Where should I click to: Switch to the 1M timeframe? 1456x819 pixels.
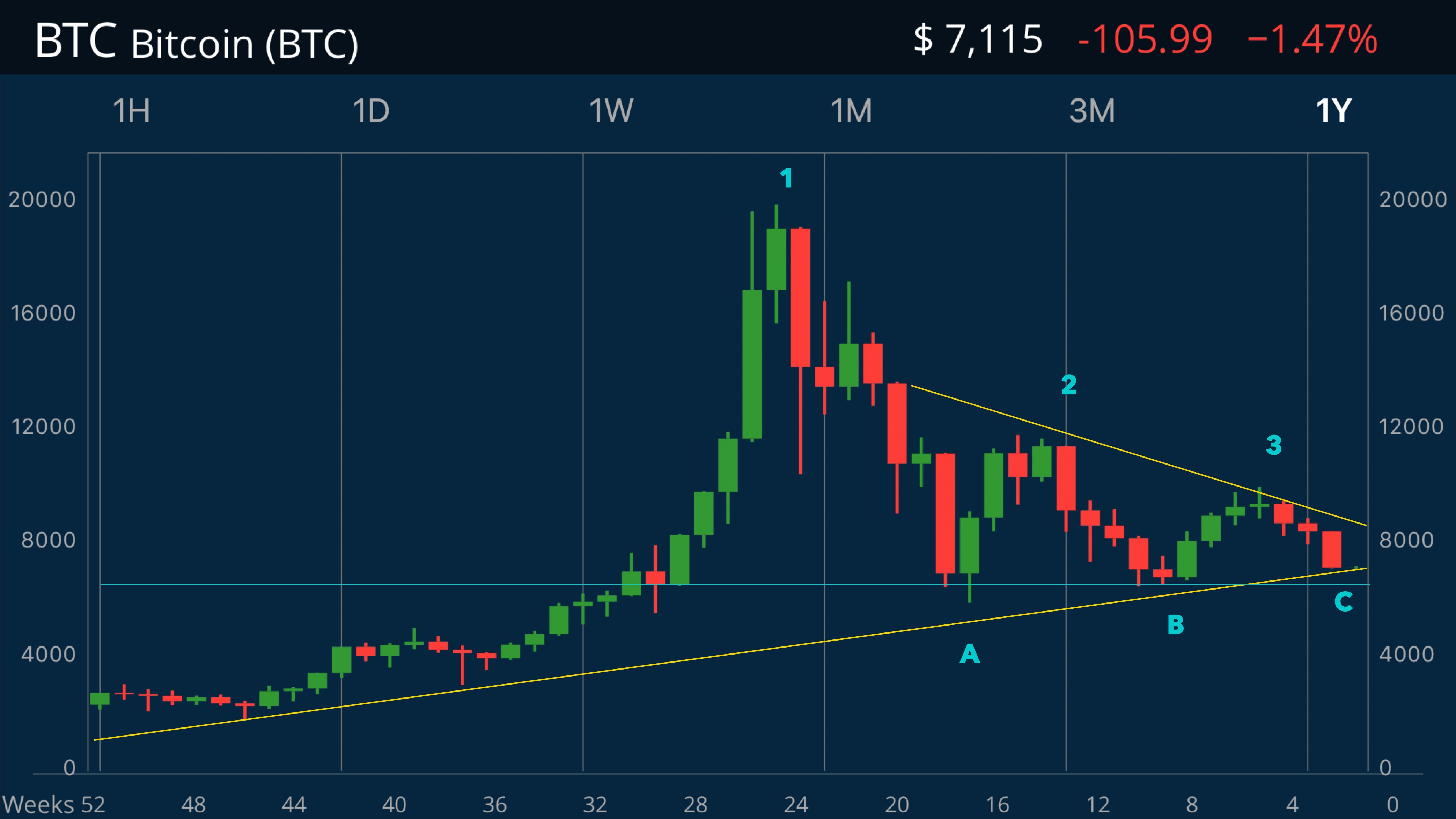[x=851, y=111]
